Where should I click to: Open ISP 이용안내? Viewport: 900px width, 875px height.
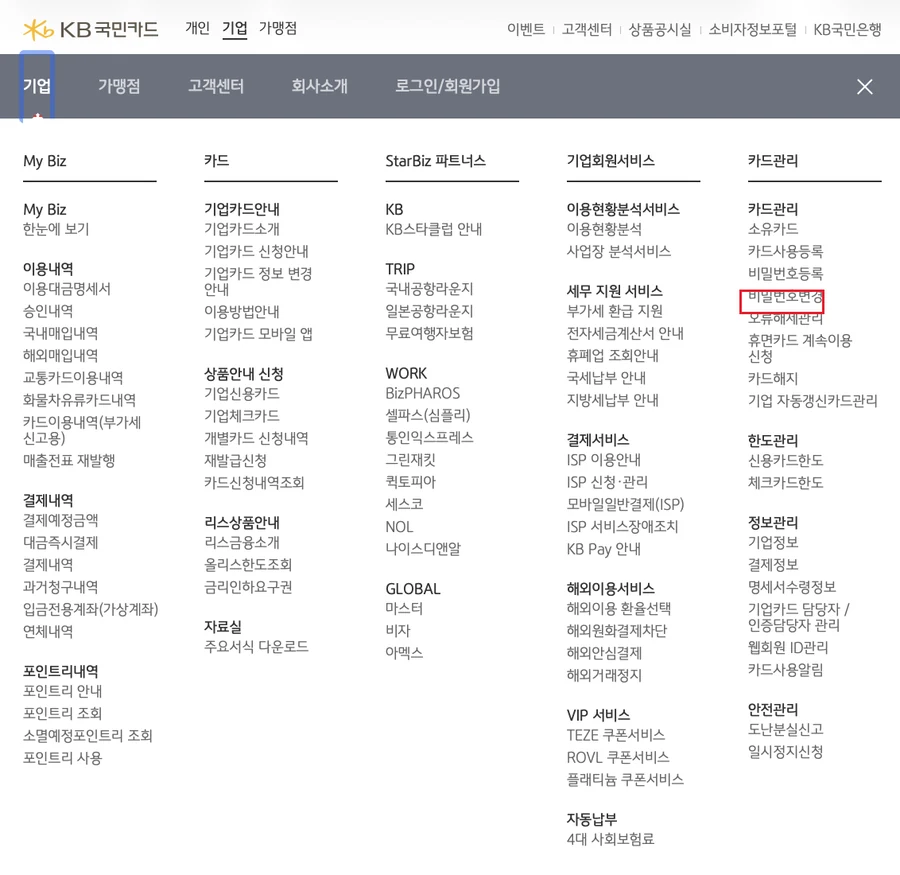603,460
